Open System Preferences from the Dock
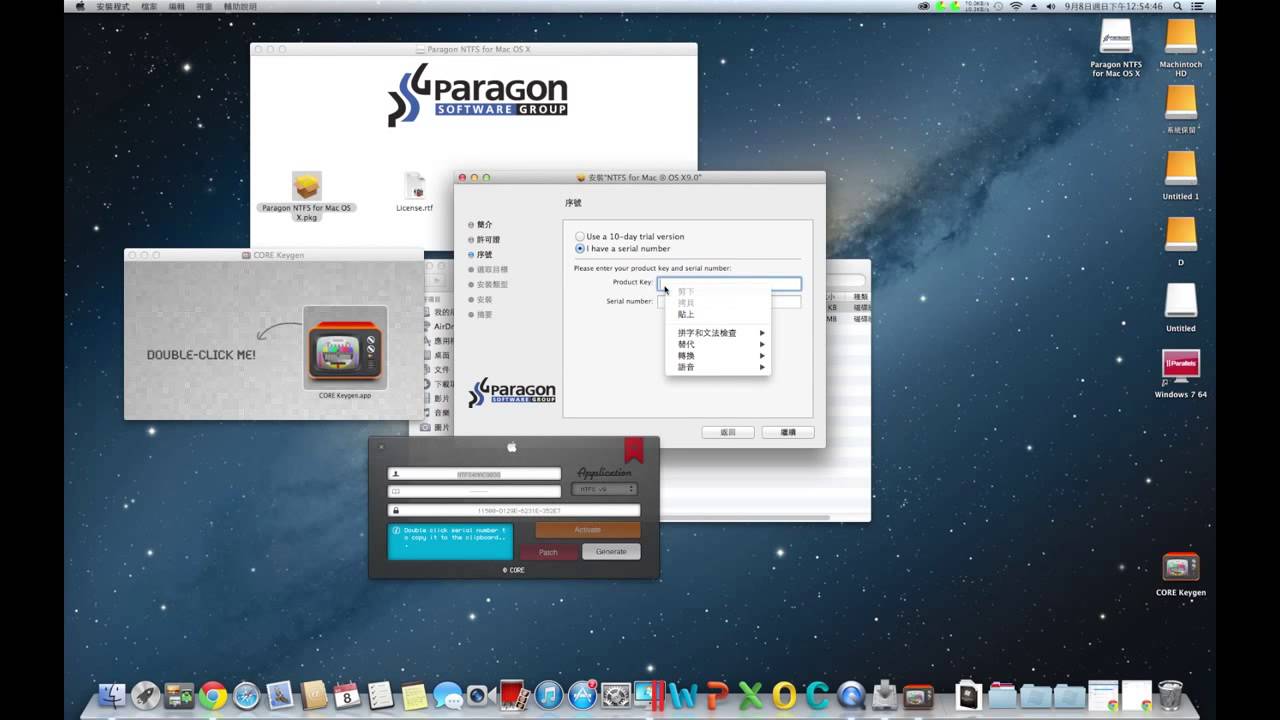The width and height of the screenshot is (1280, 720). 616,696
